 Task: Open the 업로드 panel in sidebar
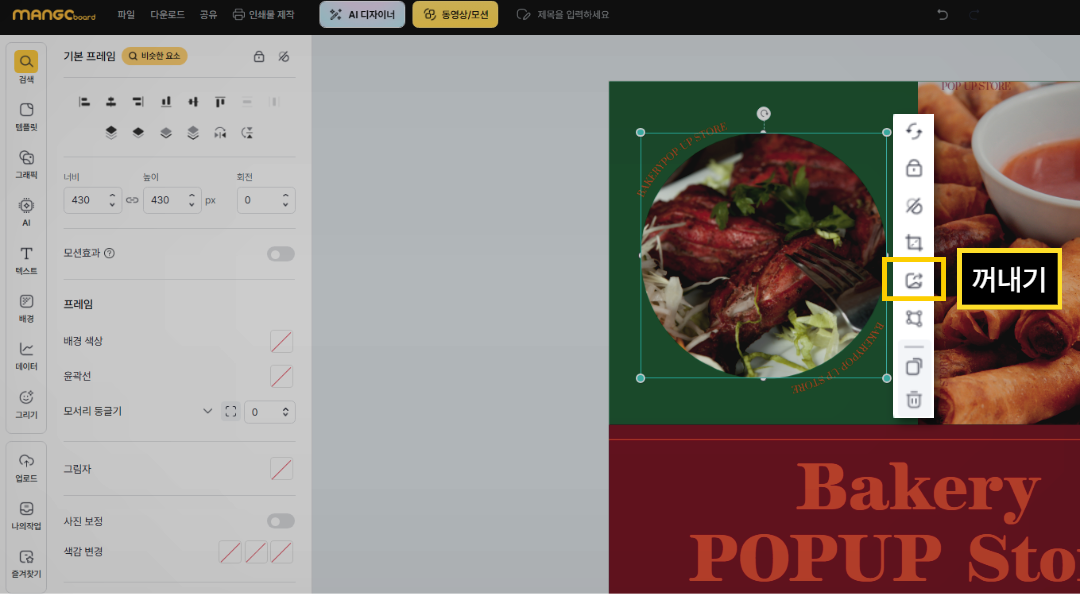(x=27, y=467)
